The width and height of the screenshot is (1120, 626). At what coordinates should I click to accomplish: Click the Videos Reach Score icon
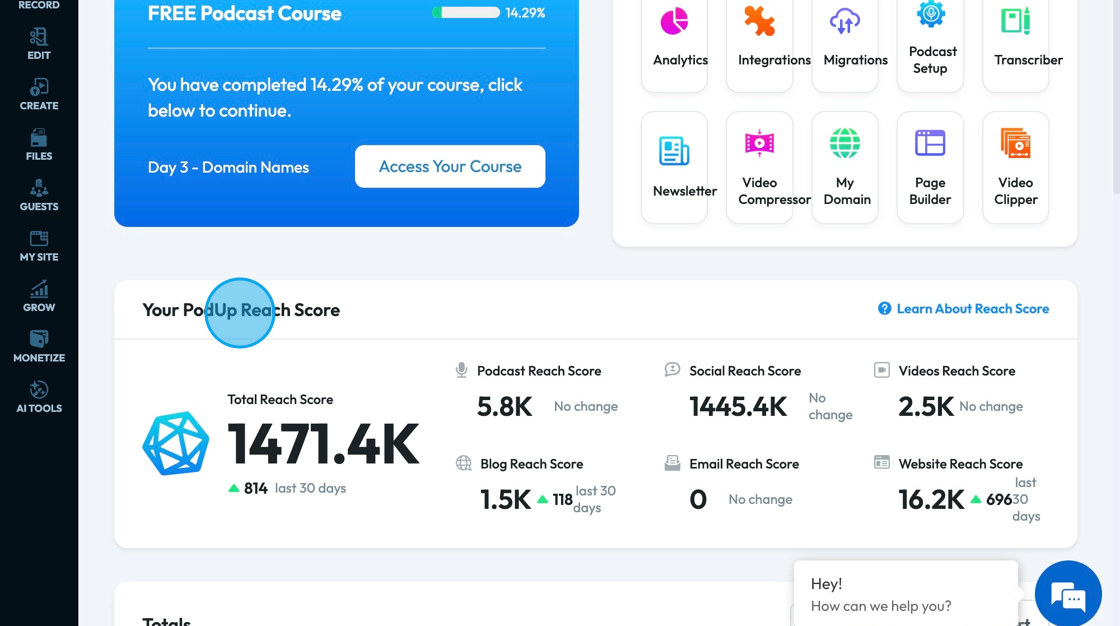click(x=882, y=370)
